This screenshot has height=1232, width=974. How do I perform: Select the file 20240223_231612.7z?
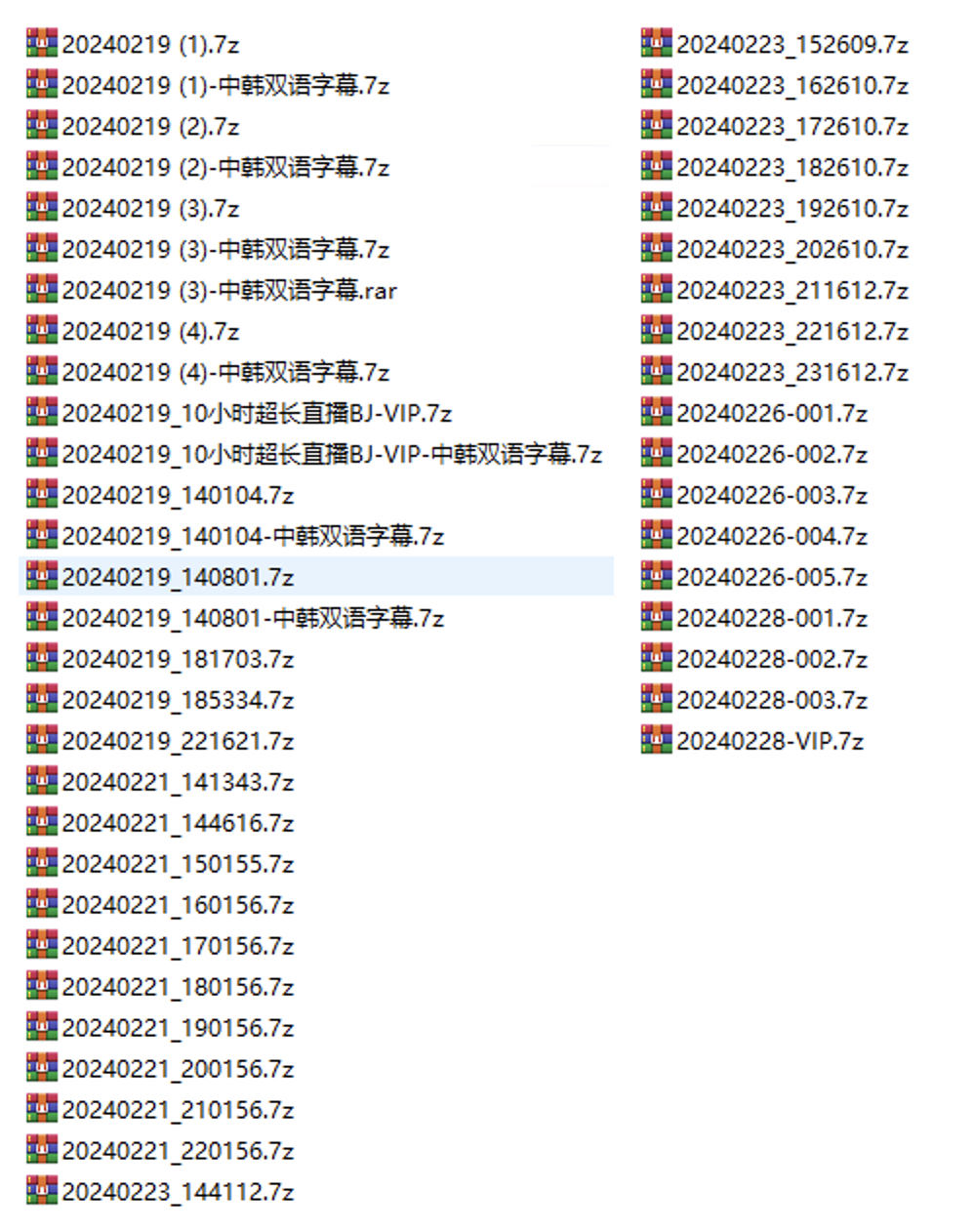click(792, 373)
